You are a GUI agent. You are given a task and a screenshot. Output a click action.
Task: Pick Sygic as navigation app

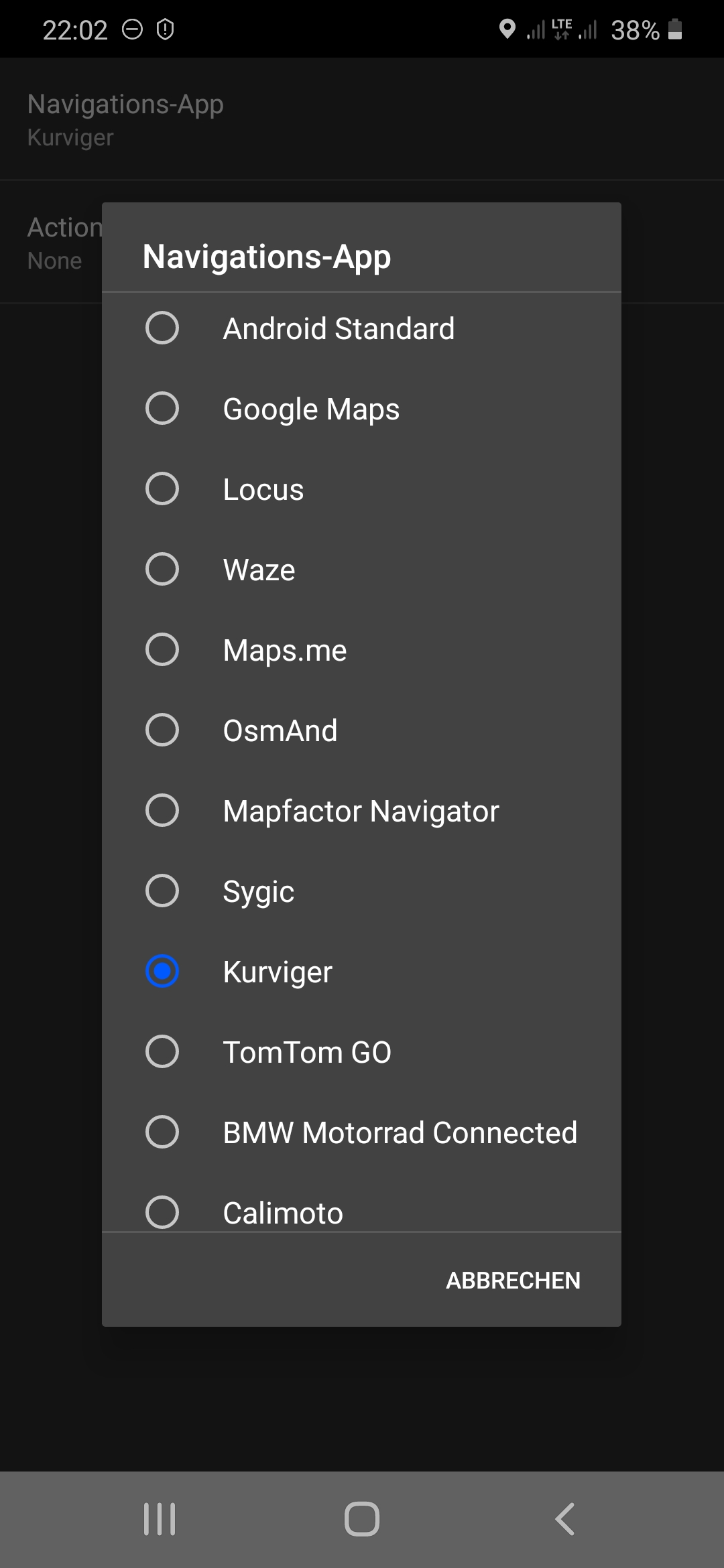click(162, 891)
